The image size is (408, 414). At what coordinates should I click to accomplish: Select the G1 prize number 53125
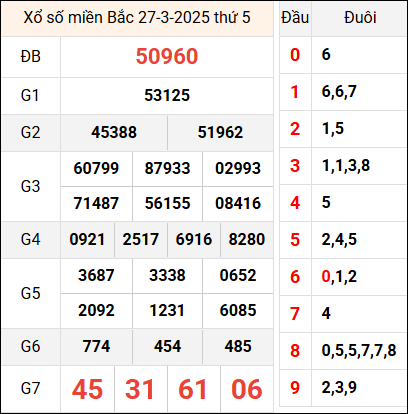click(167, 95)
